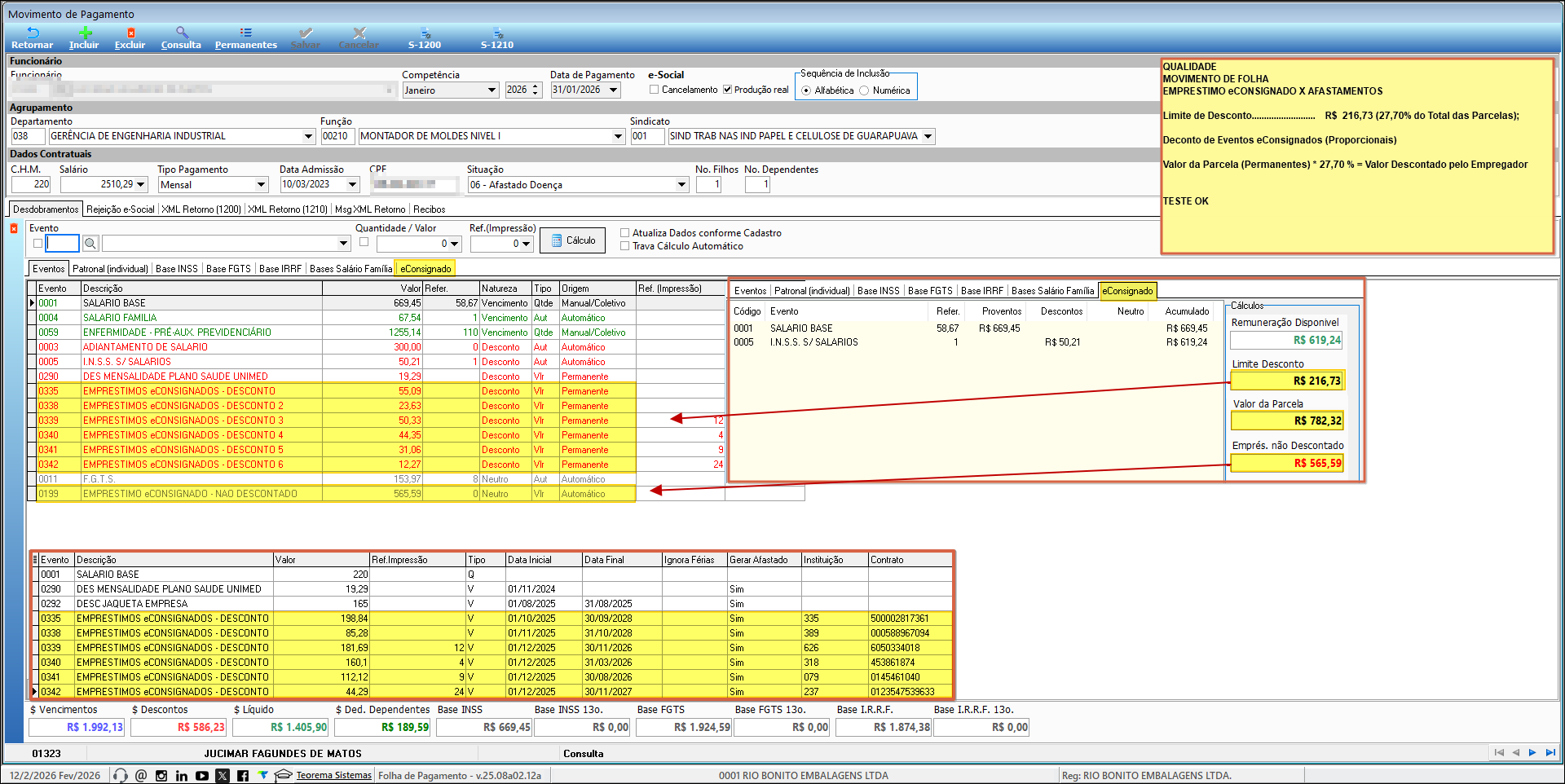
Task: Open the Base FGTS tab
Action: point(228,269)
